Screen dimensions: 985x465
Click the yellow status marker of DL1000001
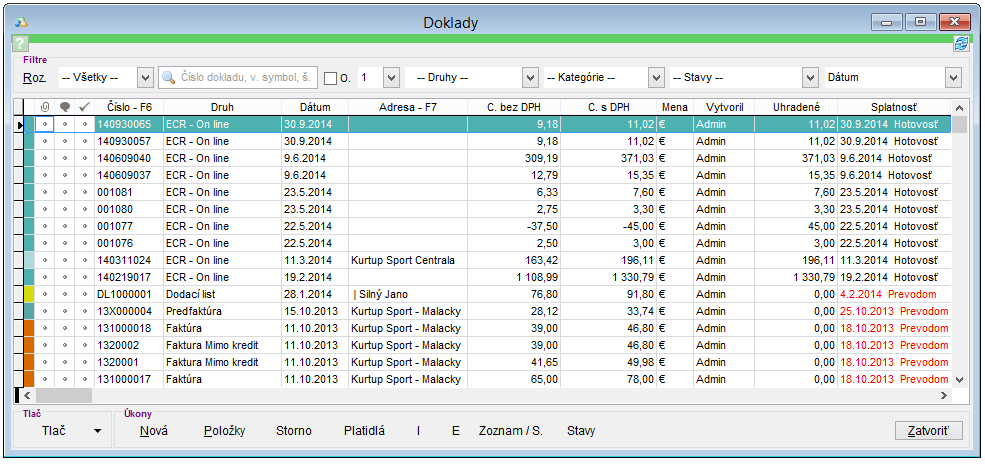(x=29, y=294)
